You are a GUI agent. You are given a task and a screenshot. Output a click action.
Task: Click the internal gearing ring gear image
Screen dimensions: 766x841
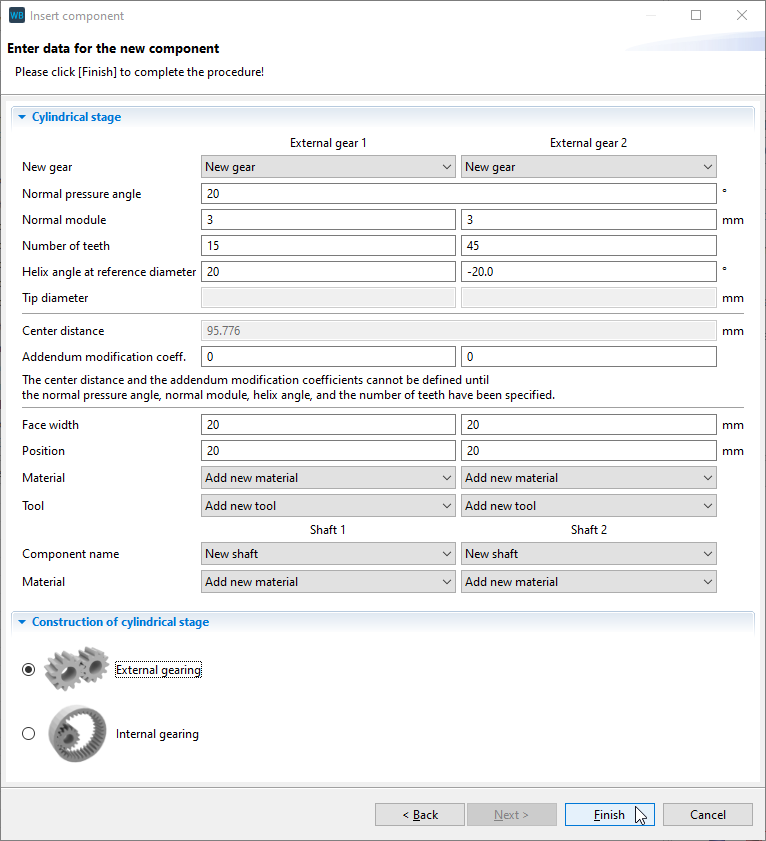point(76,734)
